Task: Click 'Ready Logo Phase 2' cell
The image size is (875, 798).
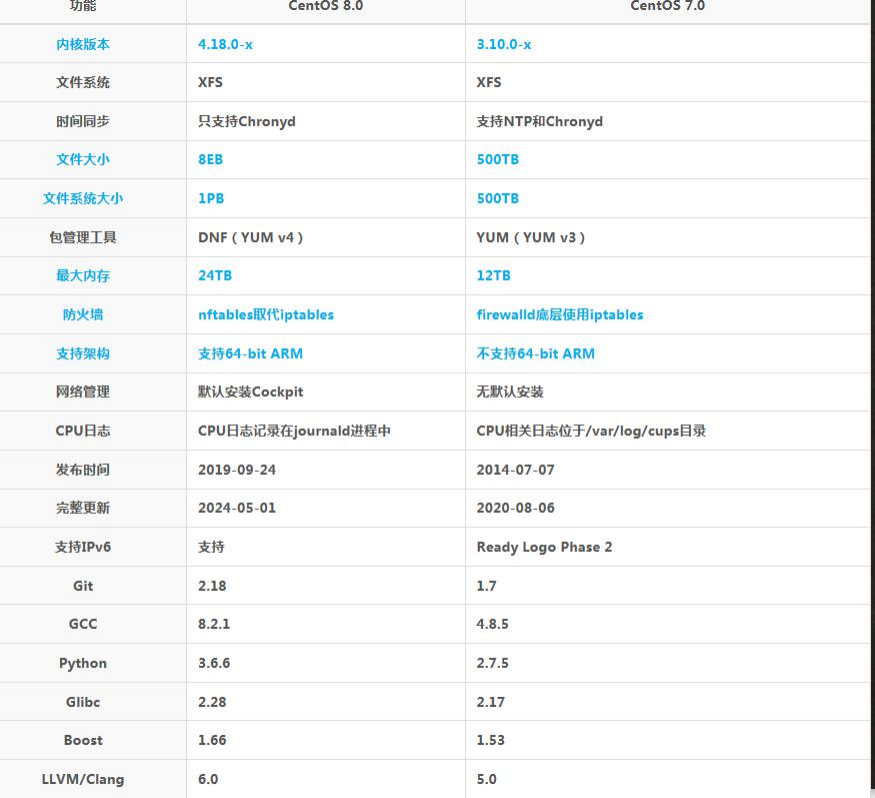Action: (544, 546)
